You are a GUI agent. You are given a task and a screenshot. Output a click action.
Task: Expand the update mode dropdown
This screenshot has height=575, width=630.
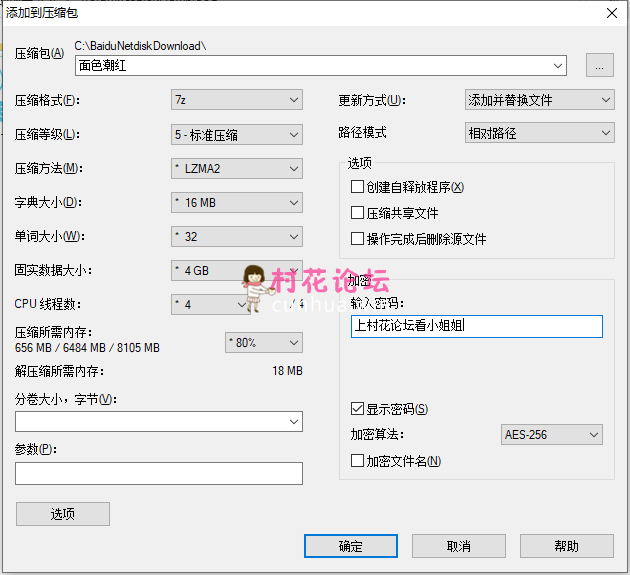[x=539, y=100]
